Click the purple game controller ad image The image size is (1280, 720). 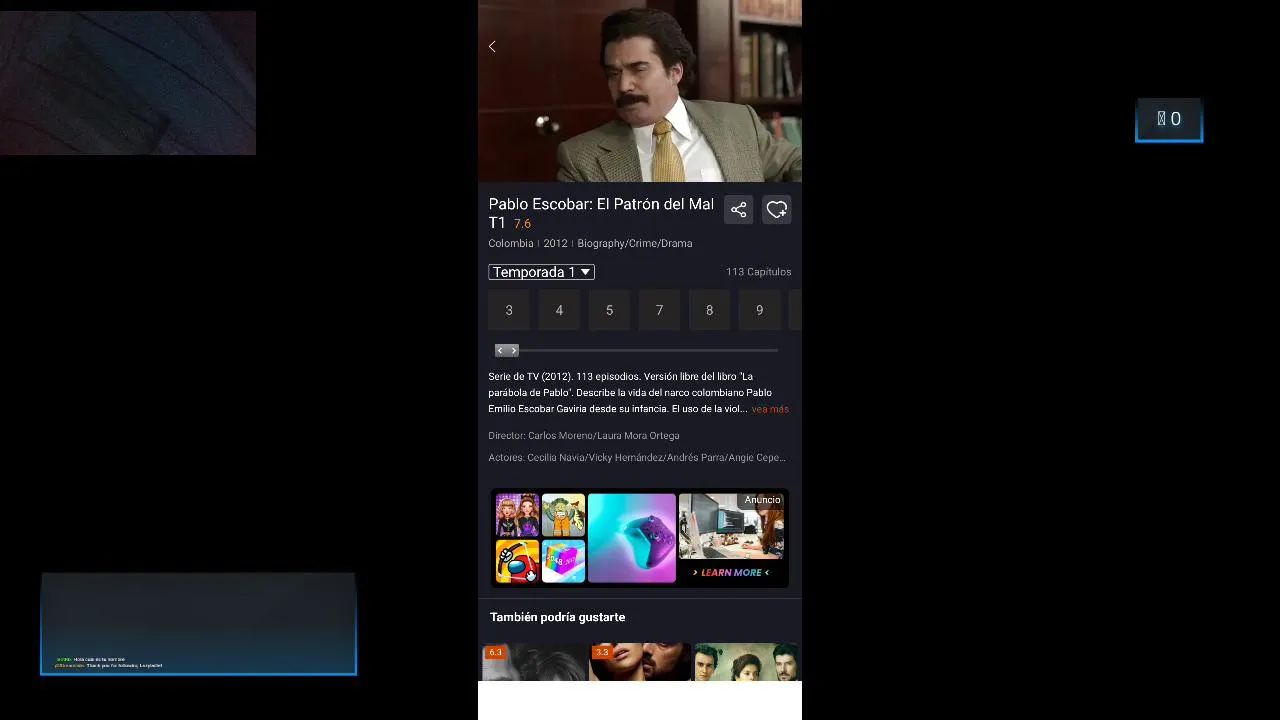[x=632, y=538]
